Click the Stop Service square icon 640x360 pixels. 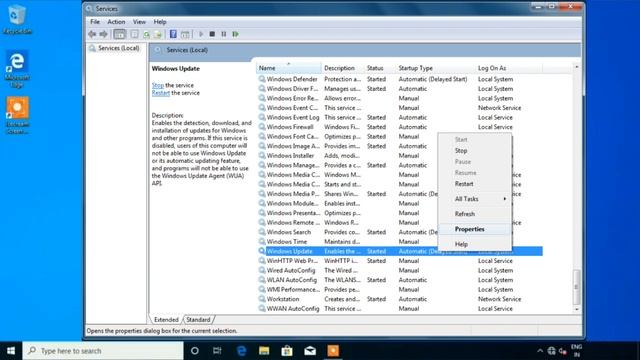[212, 34]
